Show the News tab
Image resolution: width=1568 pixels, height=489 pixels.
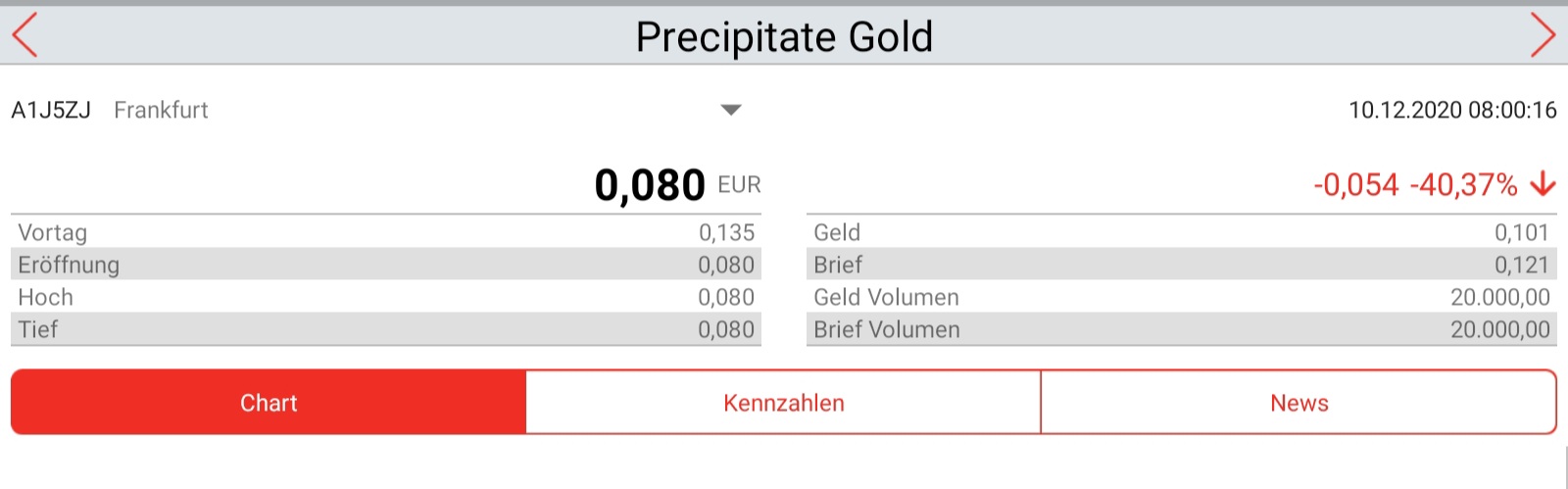click(x=1298, y=403)
